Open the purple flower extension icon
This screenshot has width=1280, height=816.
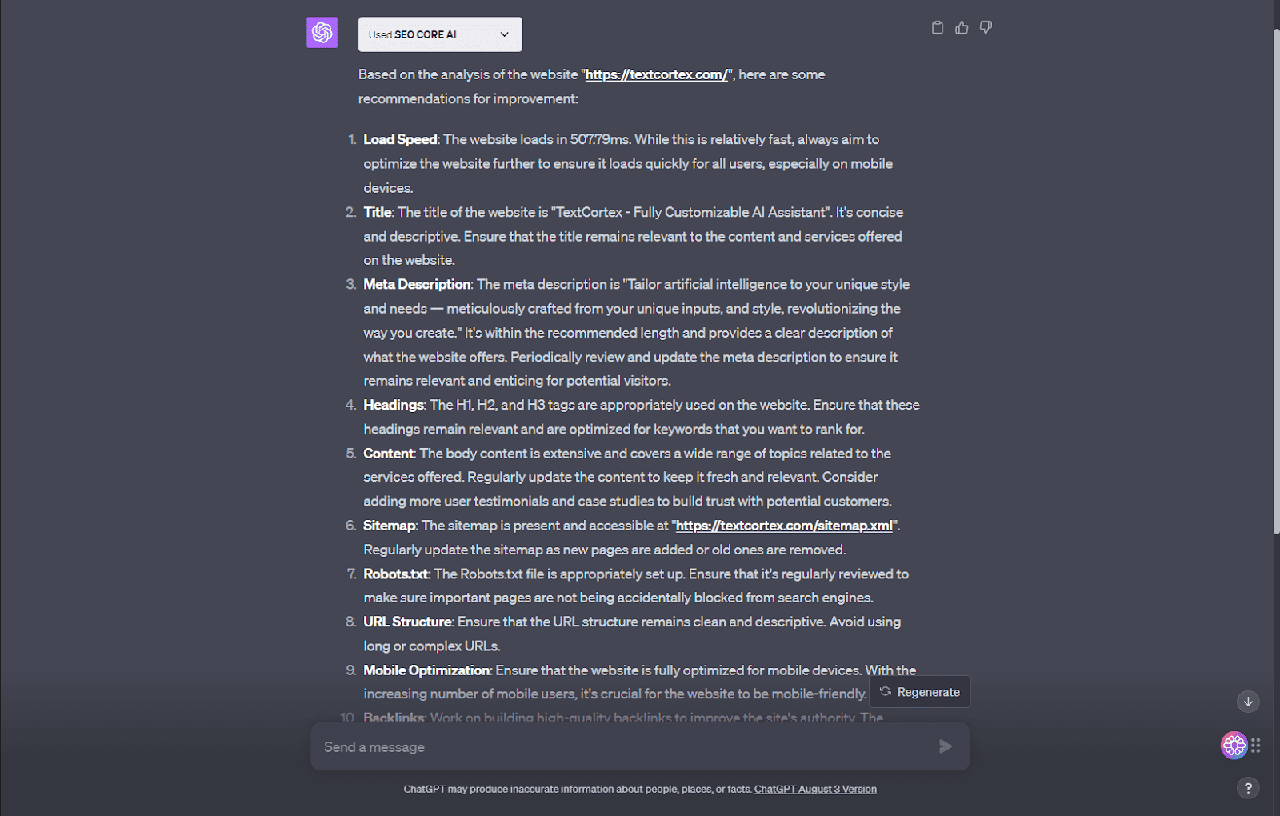pyautogui.click(x=1234, y=745)
